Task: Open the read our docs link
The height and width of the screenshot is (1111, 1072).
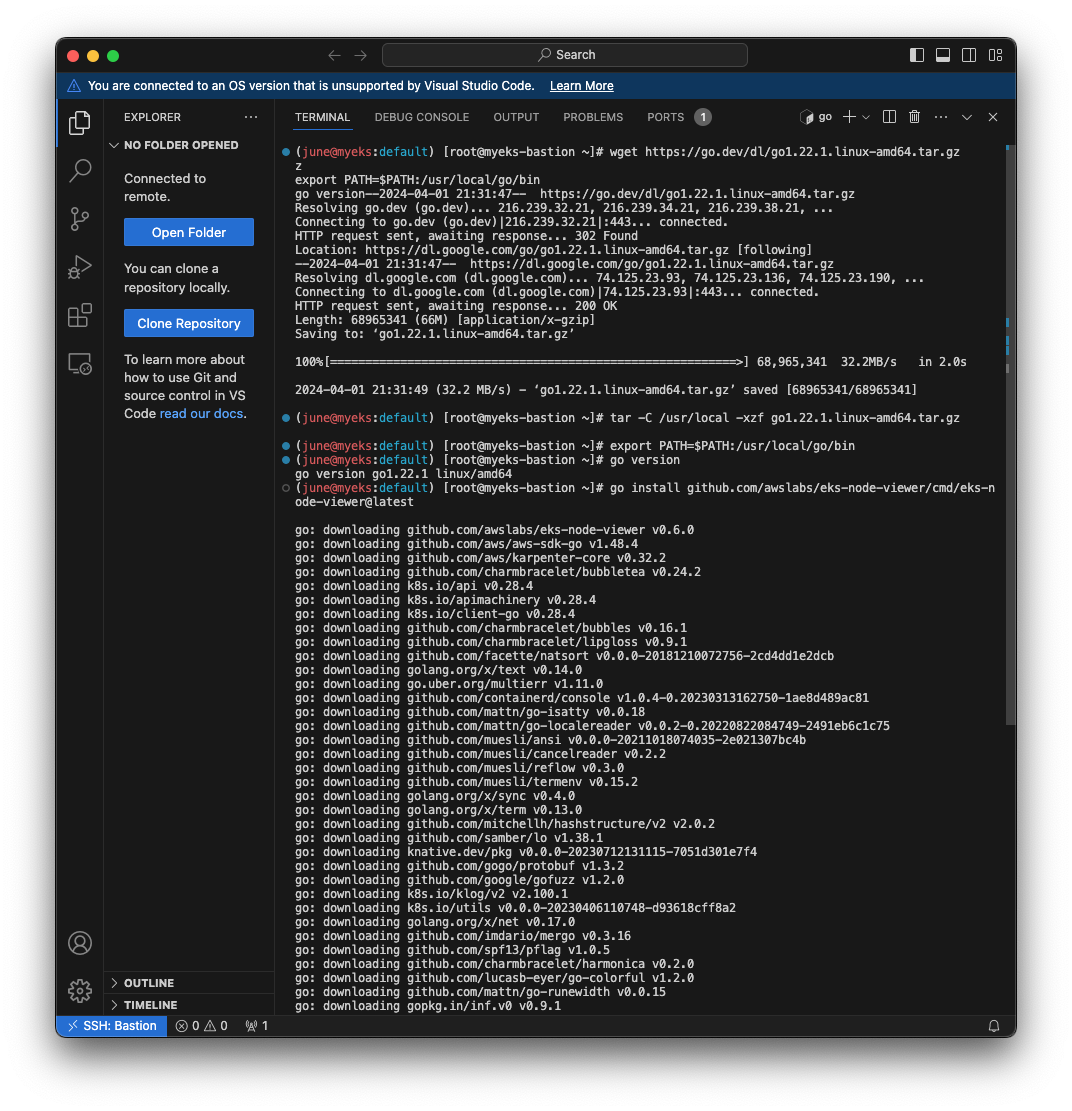Action: tap(201, 414)
